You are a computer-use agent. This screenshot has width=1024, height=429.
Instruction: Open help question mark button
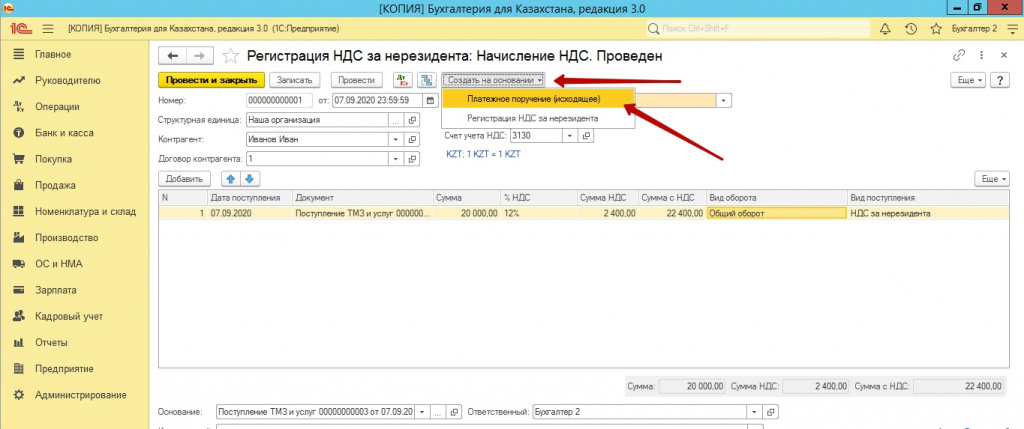(999, 80)
